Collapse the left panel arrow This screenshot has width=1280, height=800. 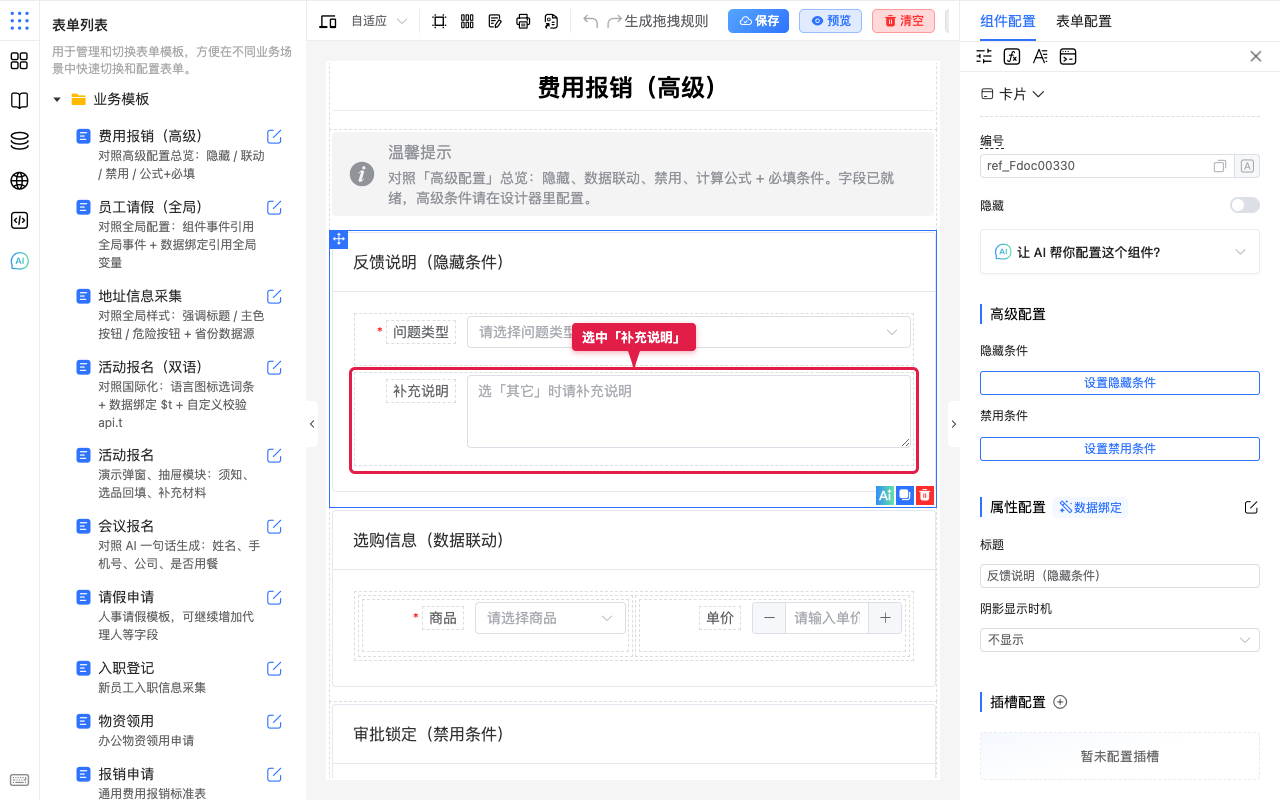click(x=312, y=424)
